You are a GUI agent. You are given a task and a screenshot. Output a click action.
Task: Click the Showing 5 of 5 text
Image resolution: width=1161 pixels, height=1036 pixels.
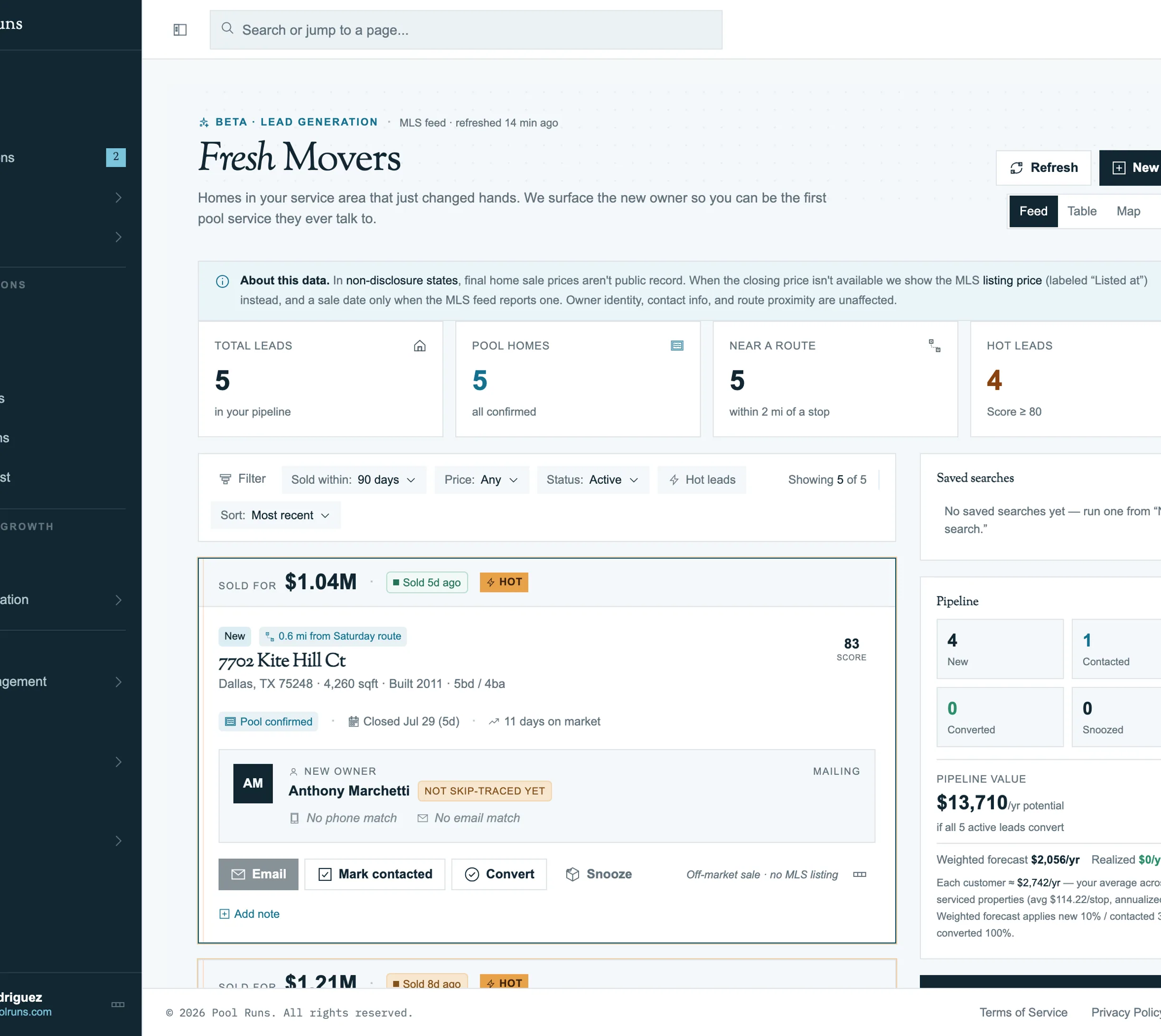(827, 479)
